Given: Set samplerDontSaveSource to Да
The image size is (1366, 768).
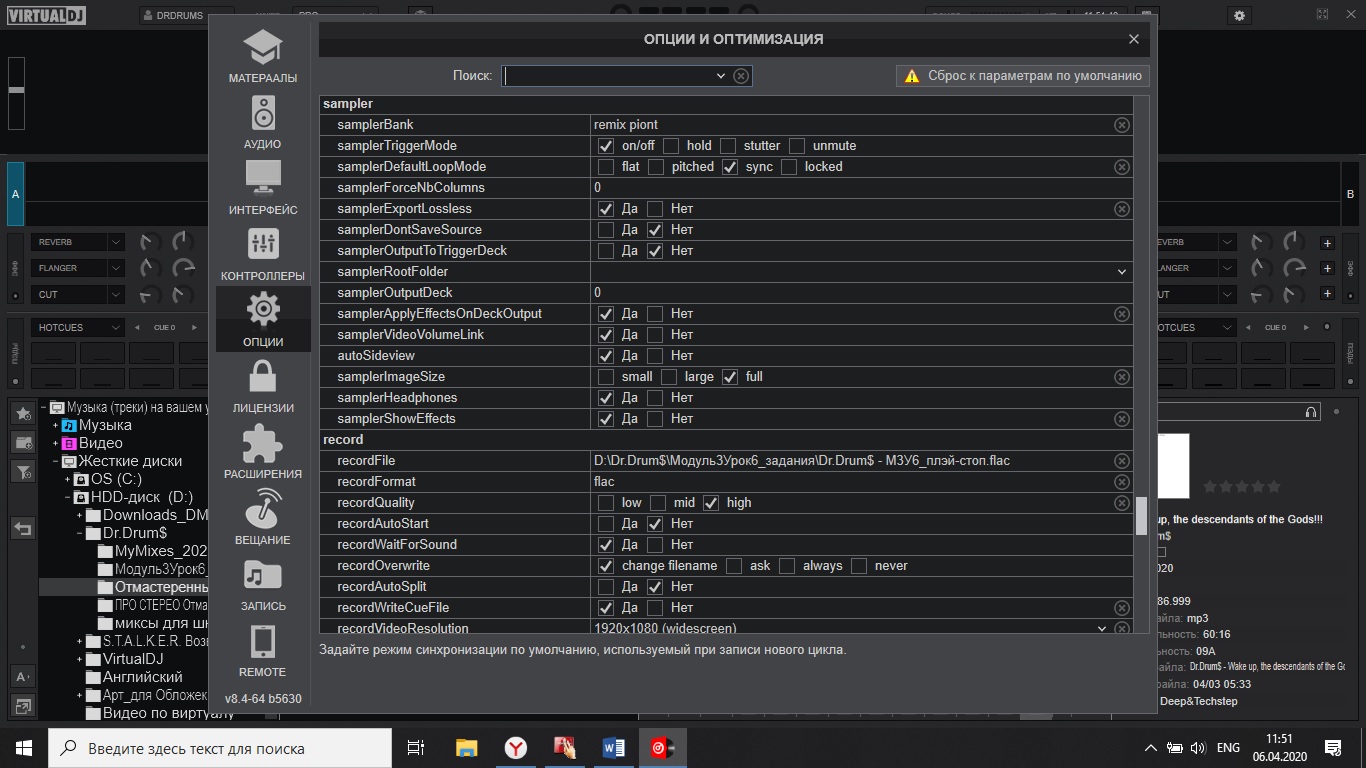Looking at the screenshot, I should pos(606,230).
